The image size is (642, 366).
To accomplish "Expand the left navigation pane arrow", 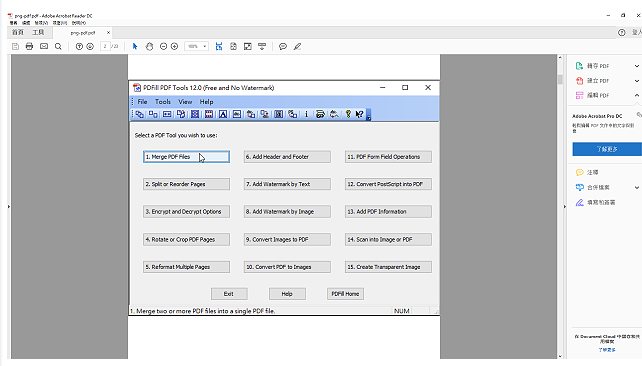I will pyautogui.click(x=9, y=206).
